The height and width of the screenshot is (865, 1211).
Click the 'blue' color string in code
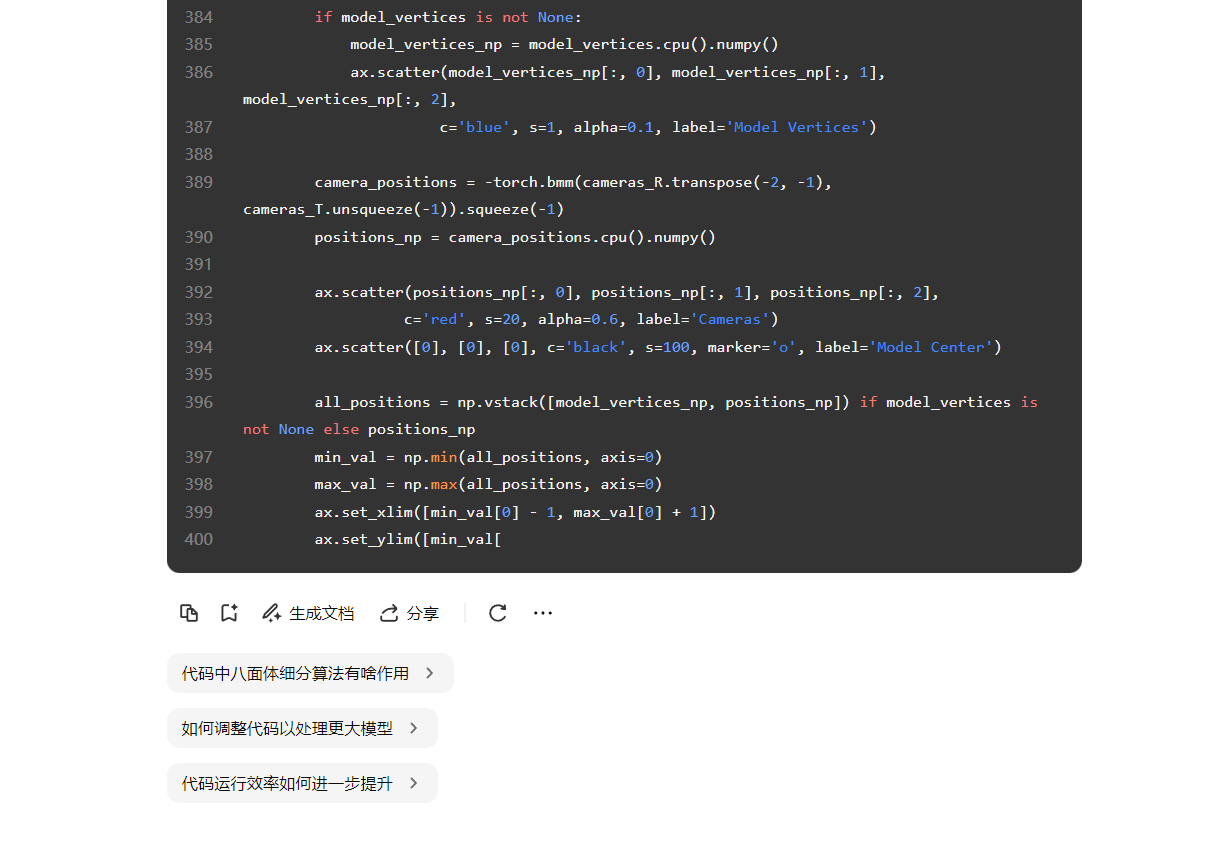tap(484, 127)
